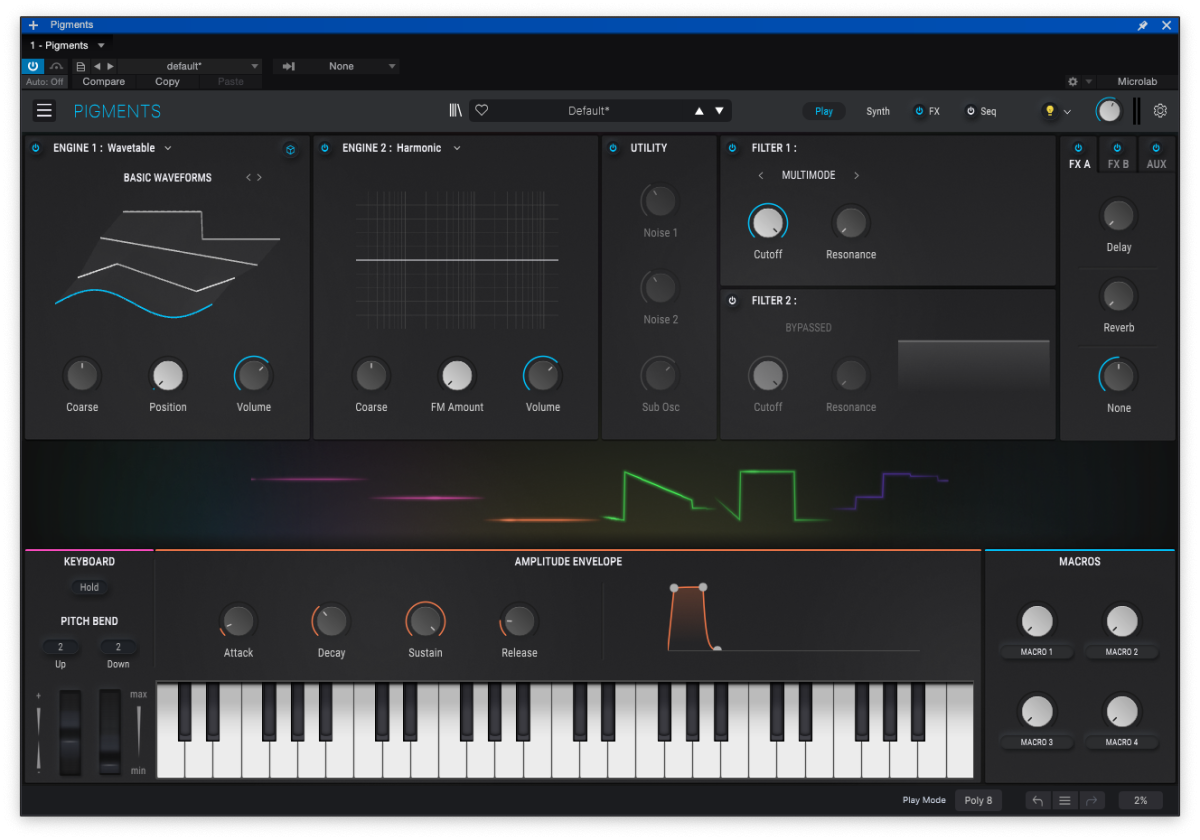This screenshot has height=840, width=1200.
Task: Click the 2% CPU meter readout
Action: pos(1141,800)
